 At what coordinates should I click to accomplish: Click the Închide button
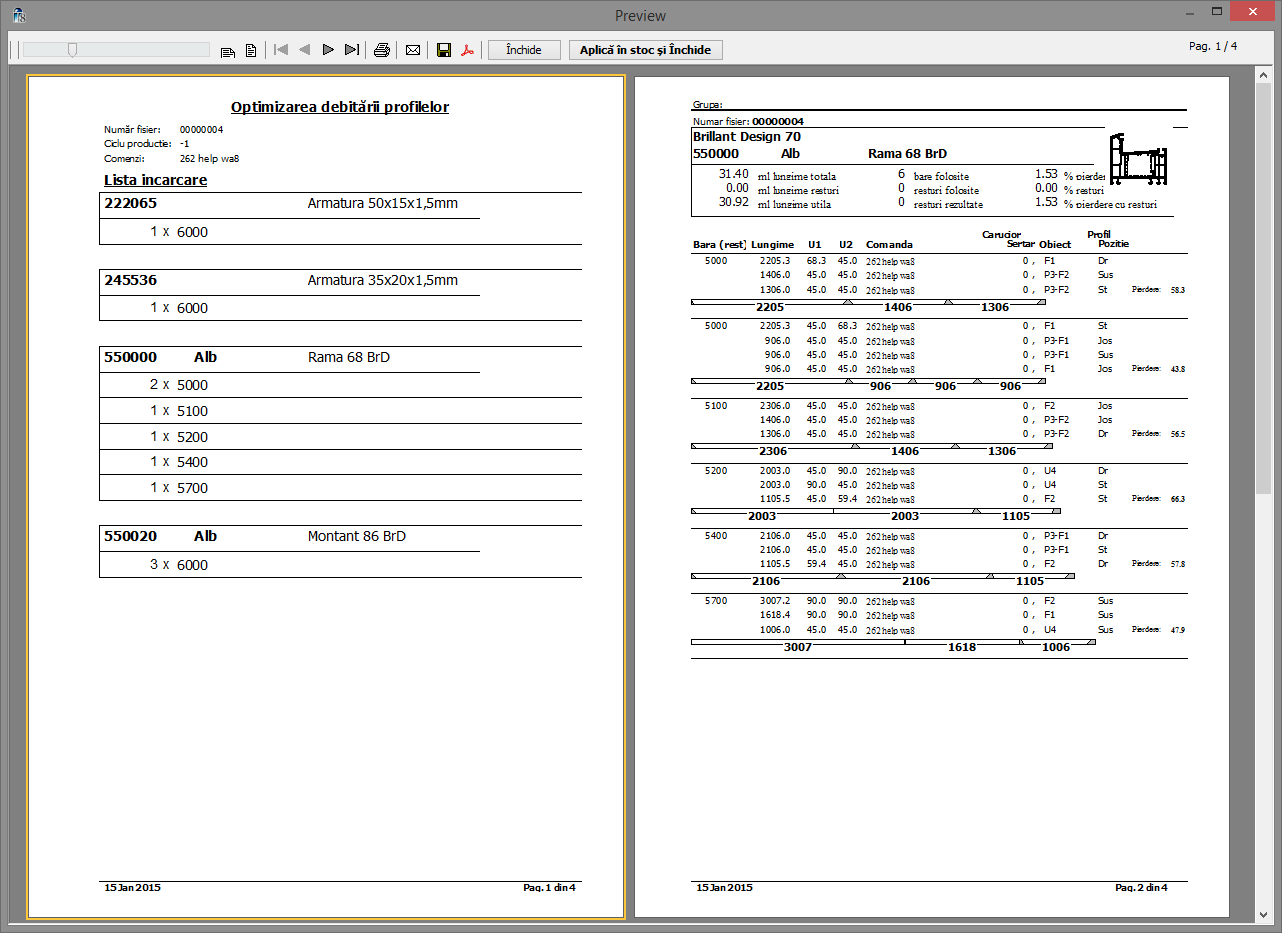[x=524, y=50]
